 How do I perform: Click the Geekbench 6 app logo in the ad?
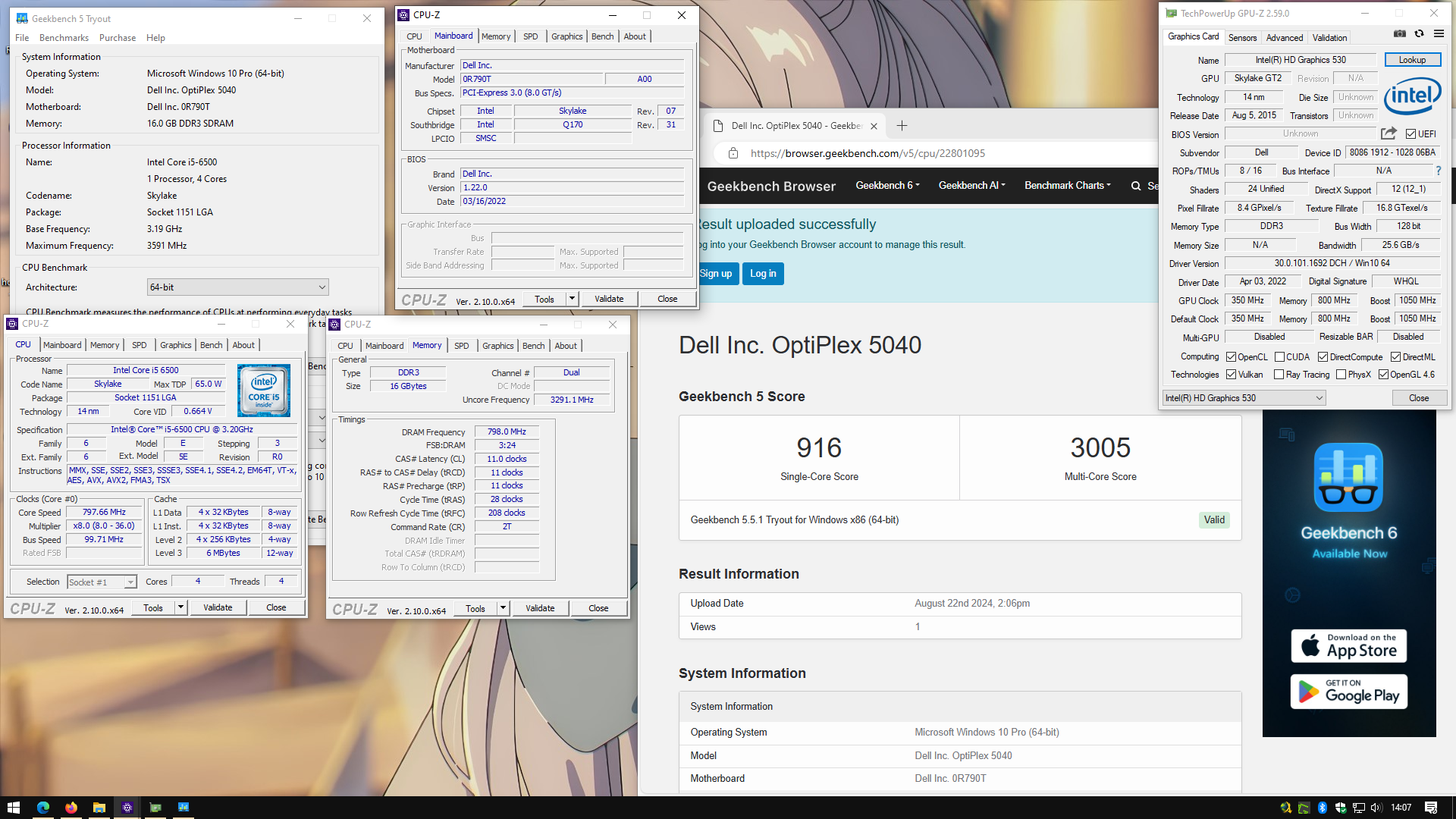[x=1348, y=478]
